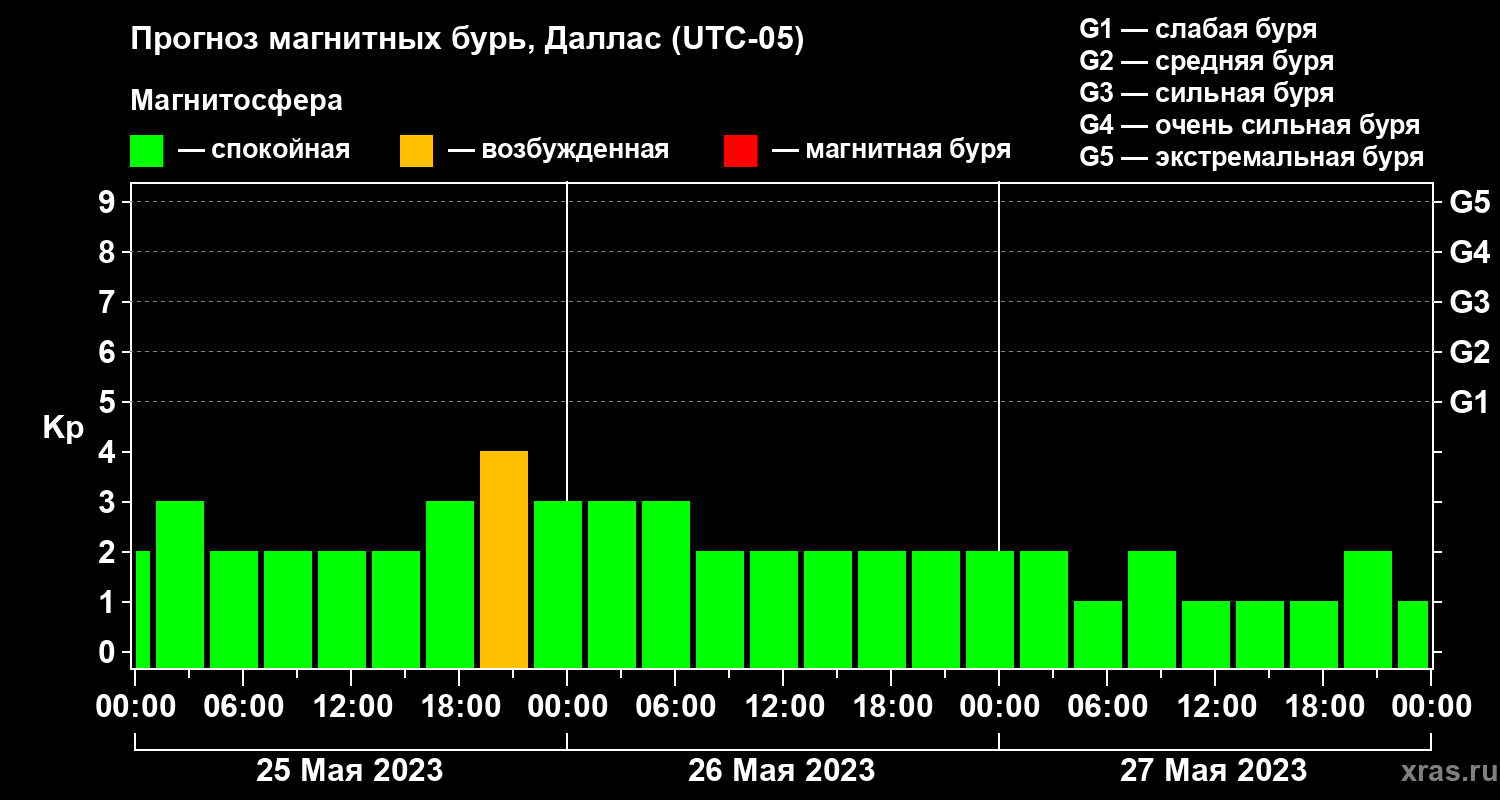This screenshot has width=1500, height=800.
Task: Click the G1 — слабая буря legend line
Action: click(x=1198, y=29)
